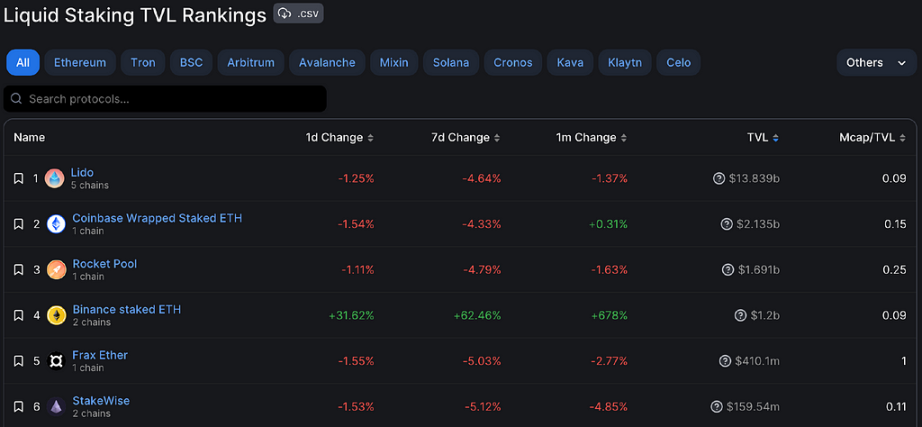Download the rankings as .csv
Screen dimensions: 922x427
pos(298,13)
